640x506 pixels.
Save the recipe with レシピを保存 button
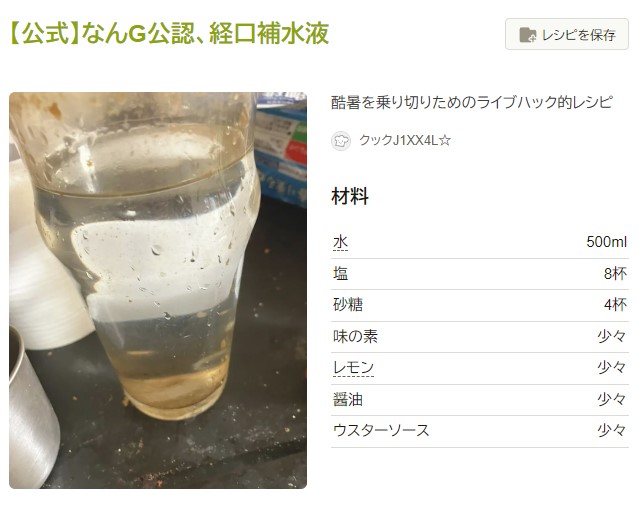567,34
